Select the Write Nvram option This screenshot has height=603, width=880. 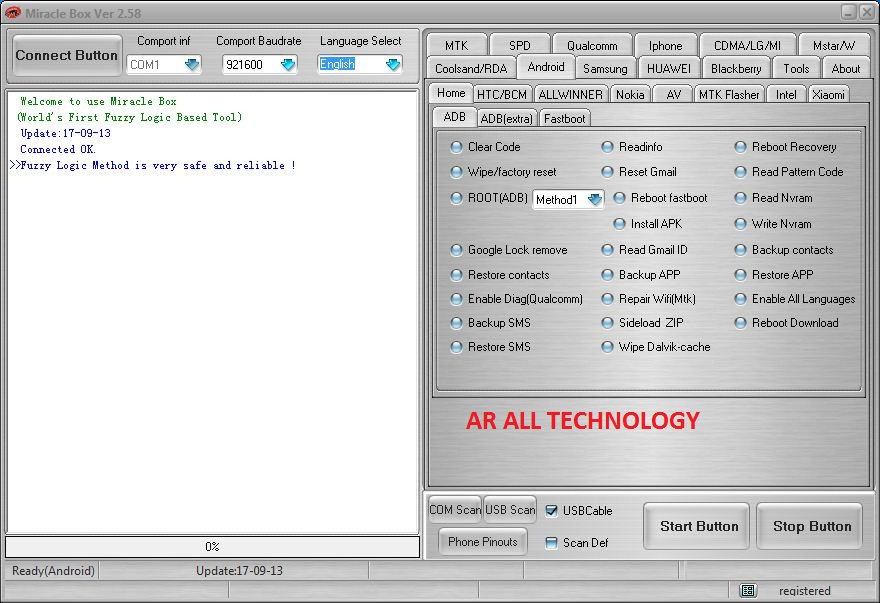click(740, 224)
